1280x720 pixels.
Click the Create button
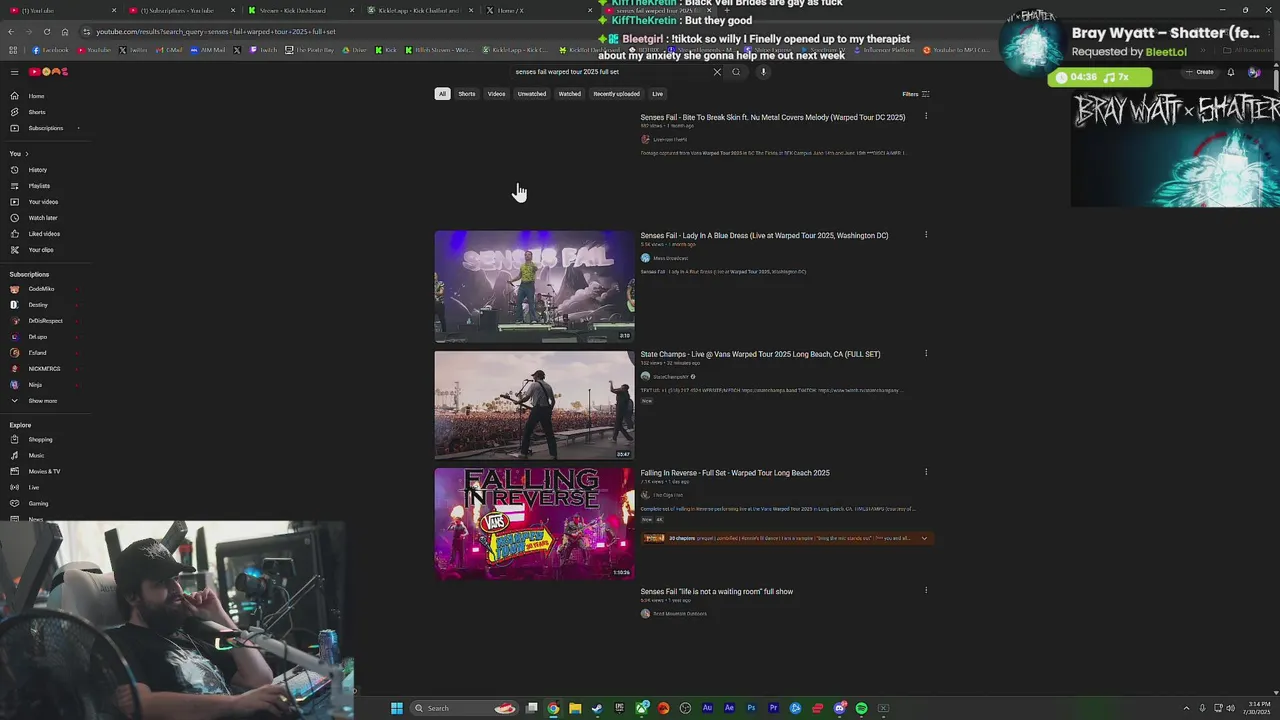pyautogui.click(x=1200, y=72)
